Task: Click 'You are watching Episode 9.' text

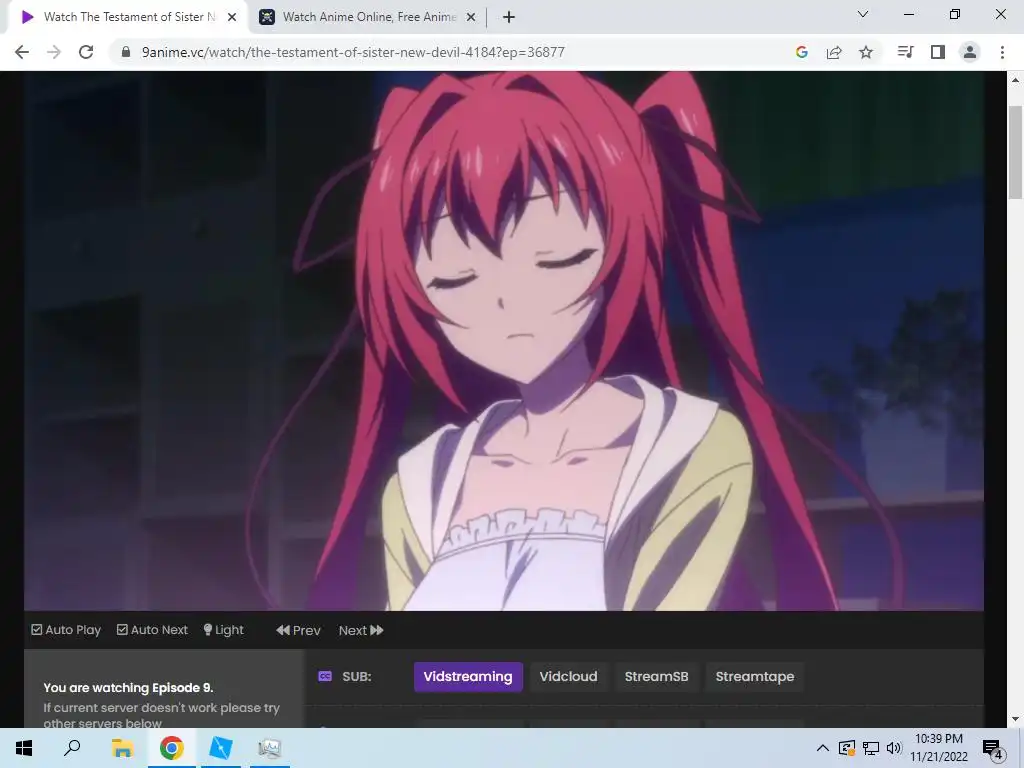Action: 128,688
